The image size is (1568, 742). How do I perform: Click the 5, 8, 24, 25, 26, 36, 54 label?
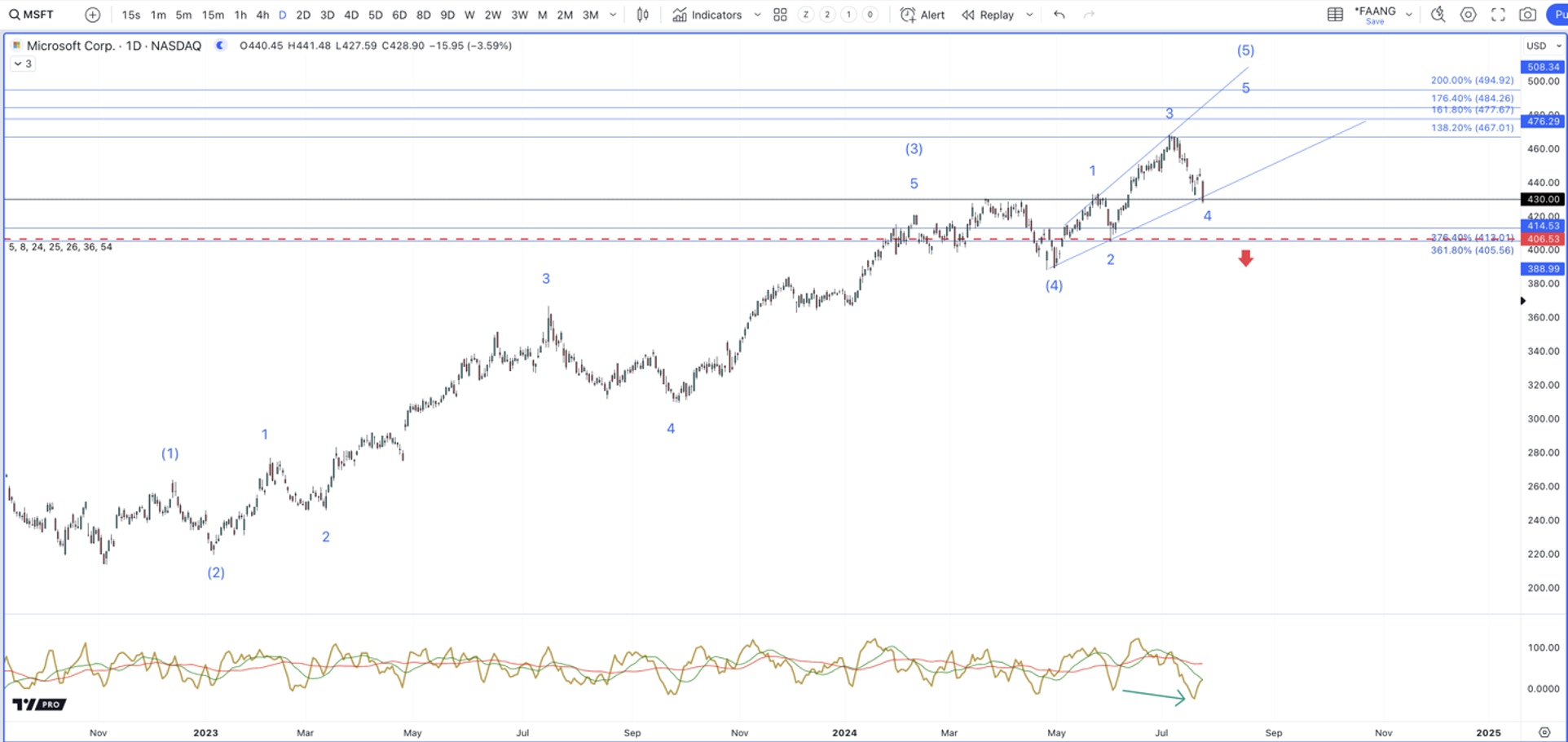pyautogui.click(x=60, y=246)
